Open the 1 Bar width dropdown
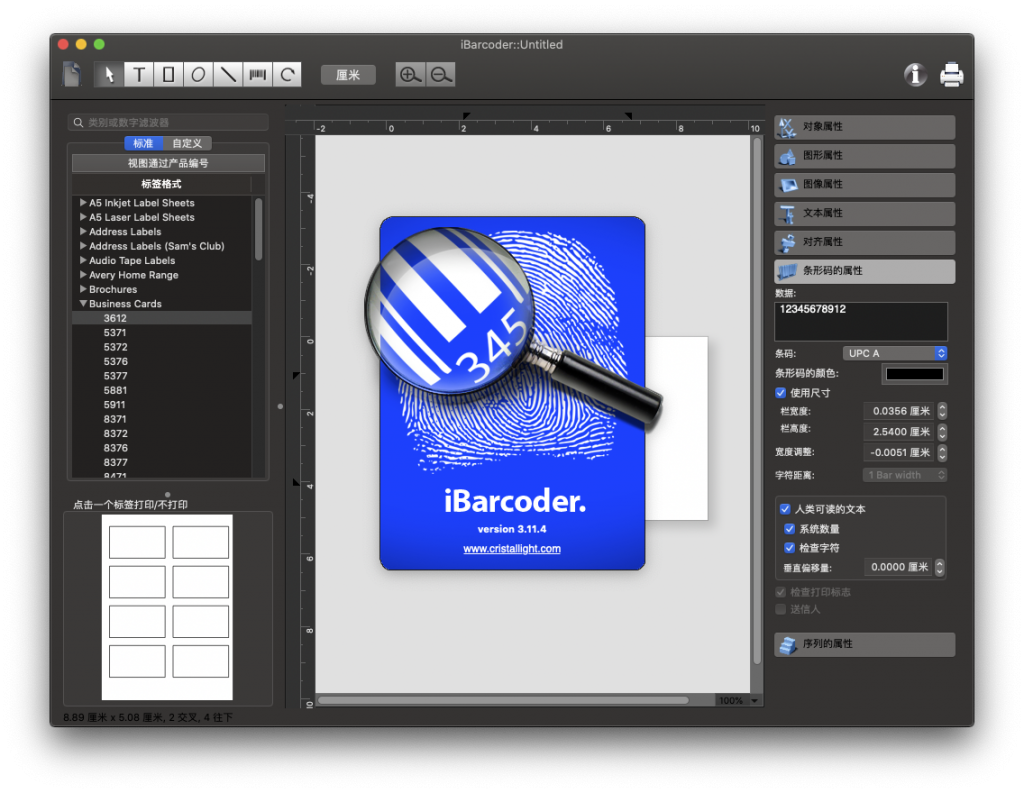This screenshot has height=793, width=1024. click(x=904, y=475)
